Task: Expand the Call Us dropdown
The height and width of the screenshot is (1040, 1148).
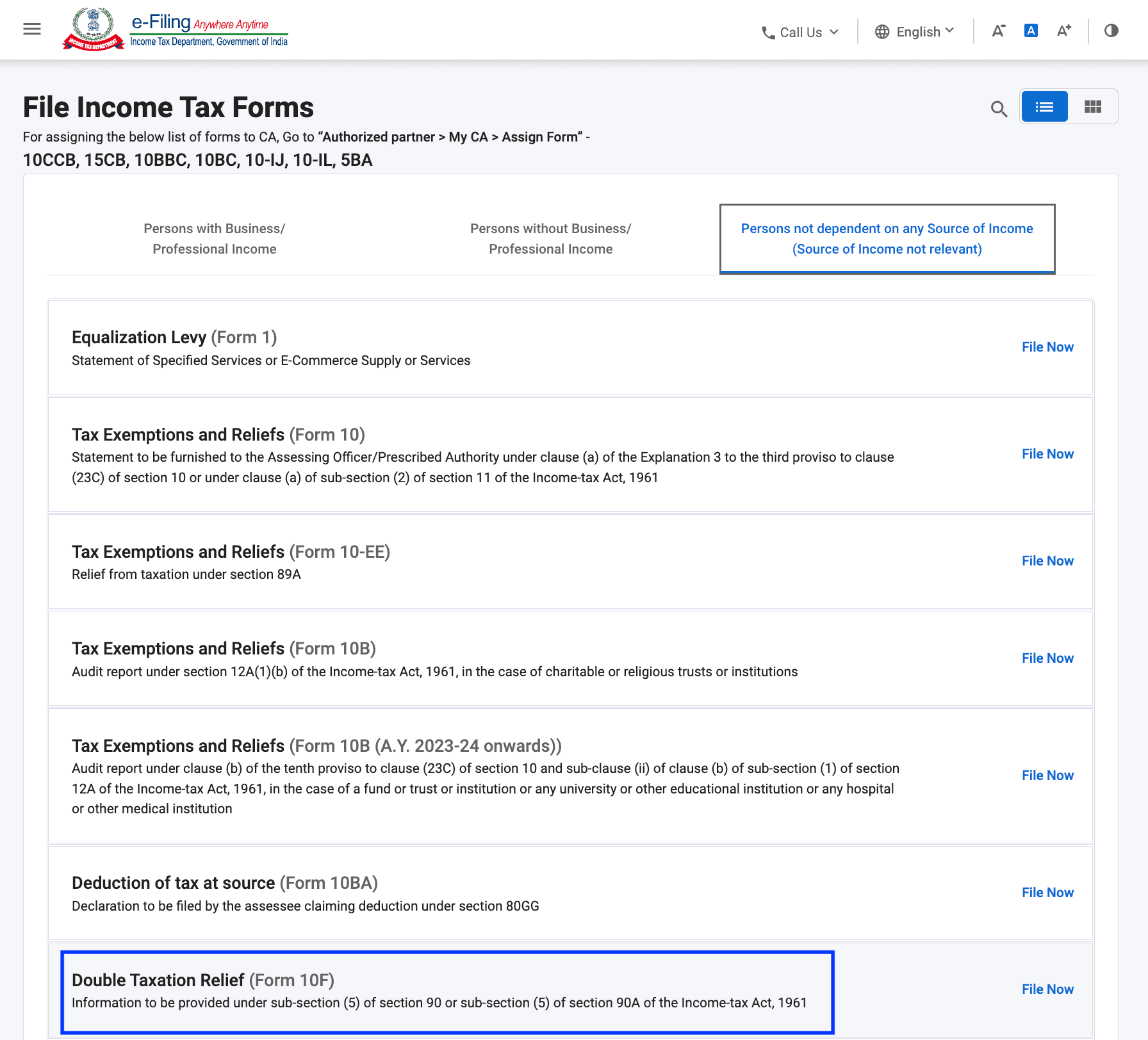Action: [x=833, y=32]
